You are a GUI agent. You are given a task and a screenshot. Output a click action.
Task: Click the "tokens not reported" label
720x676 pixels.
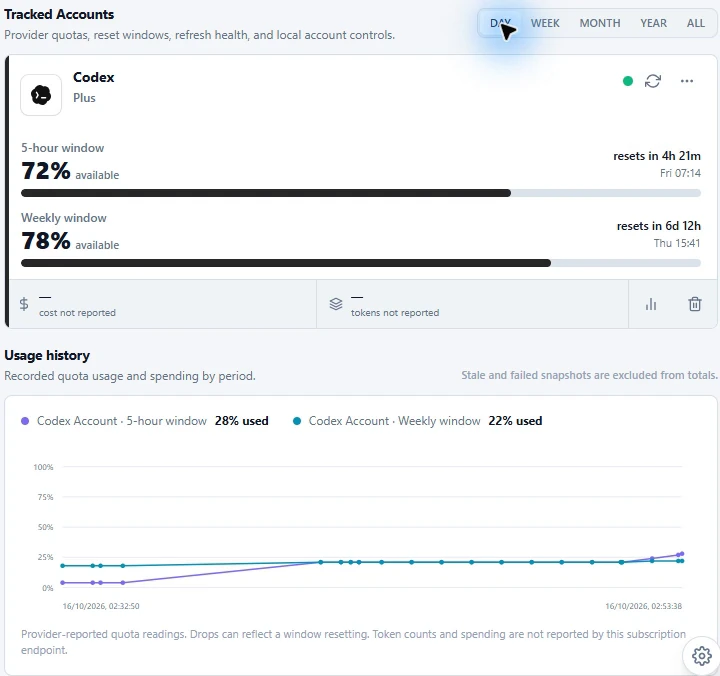coord(395,313)
